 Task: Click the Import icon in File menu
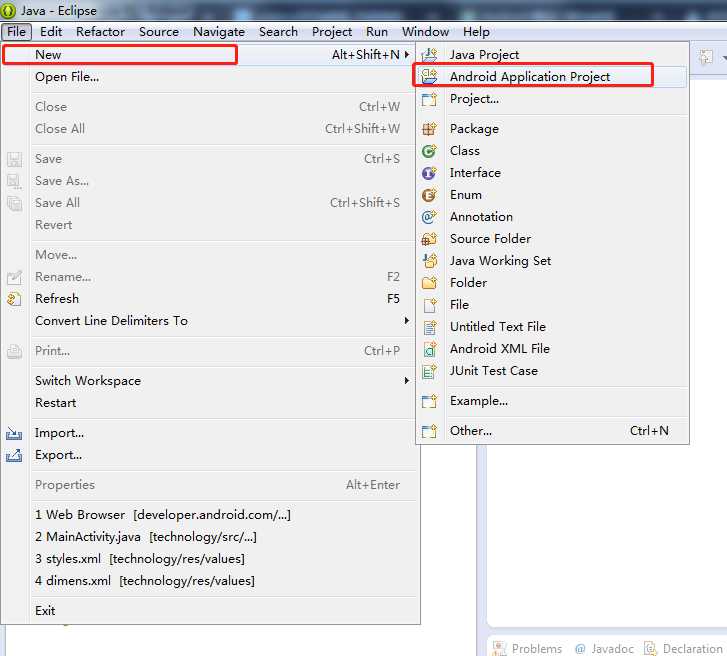[x=14, y=433]
